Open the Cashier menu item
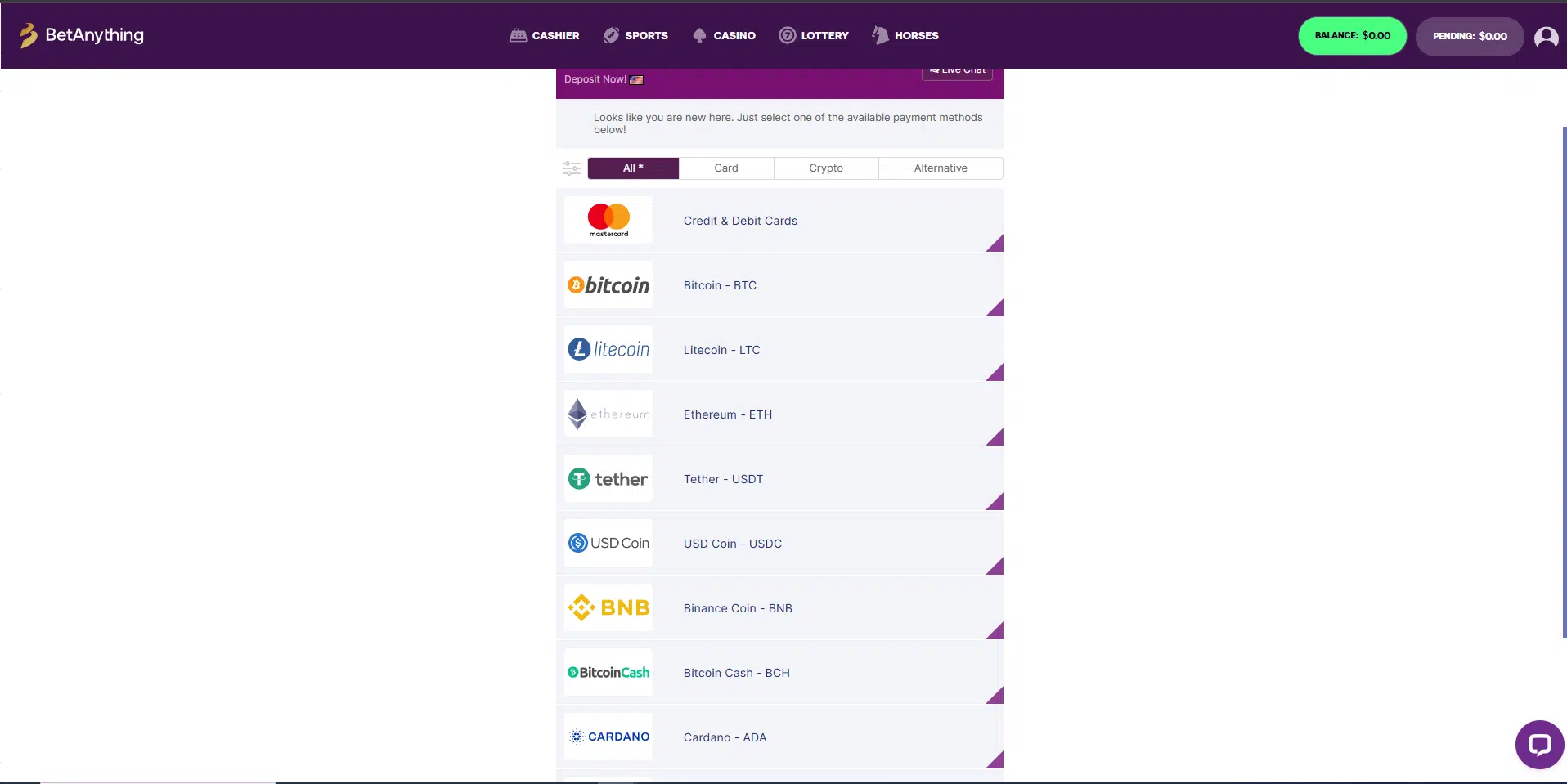 click(544, 35)
